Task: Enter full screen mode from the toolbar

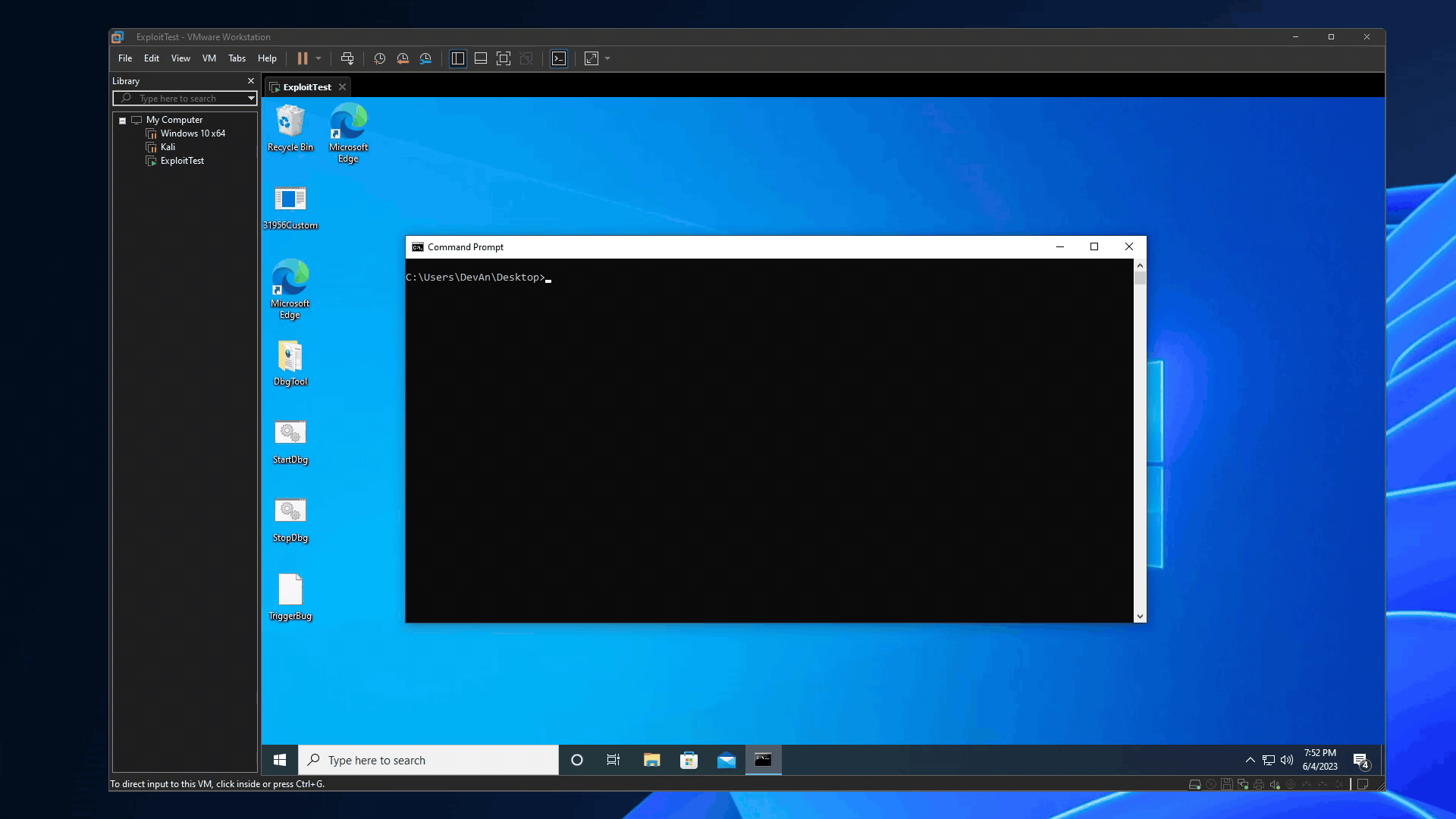Action: point(504,58)
